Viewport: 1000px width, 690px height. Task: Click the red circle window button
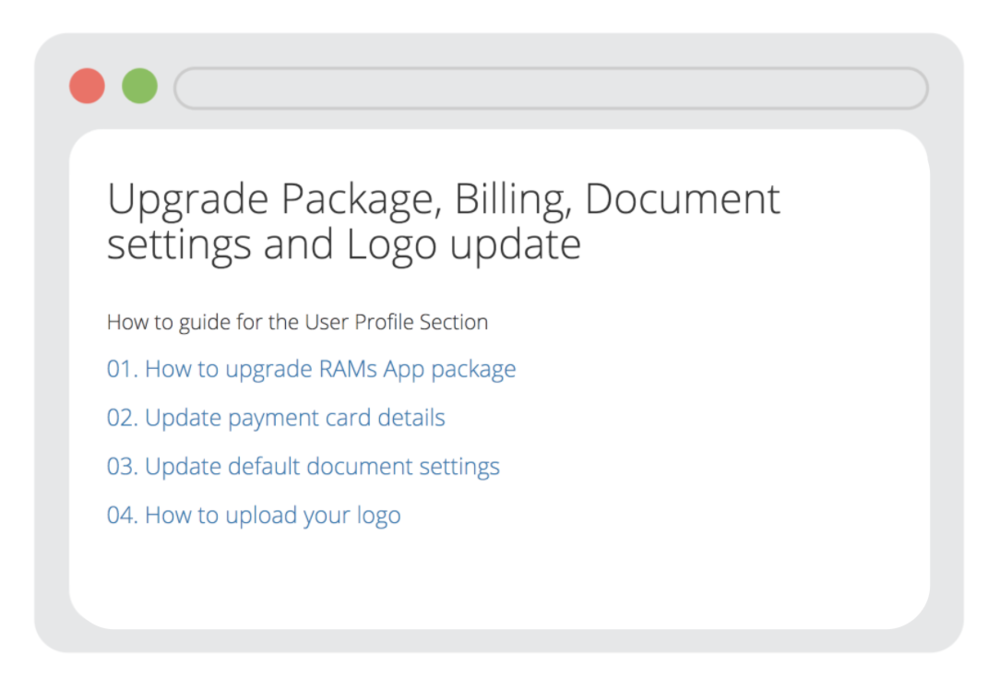(87, 85)
